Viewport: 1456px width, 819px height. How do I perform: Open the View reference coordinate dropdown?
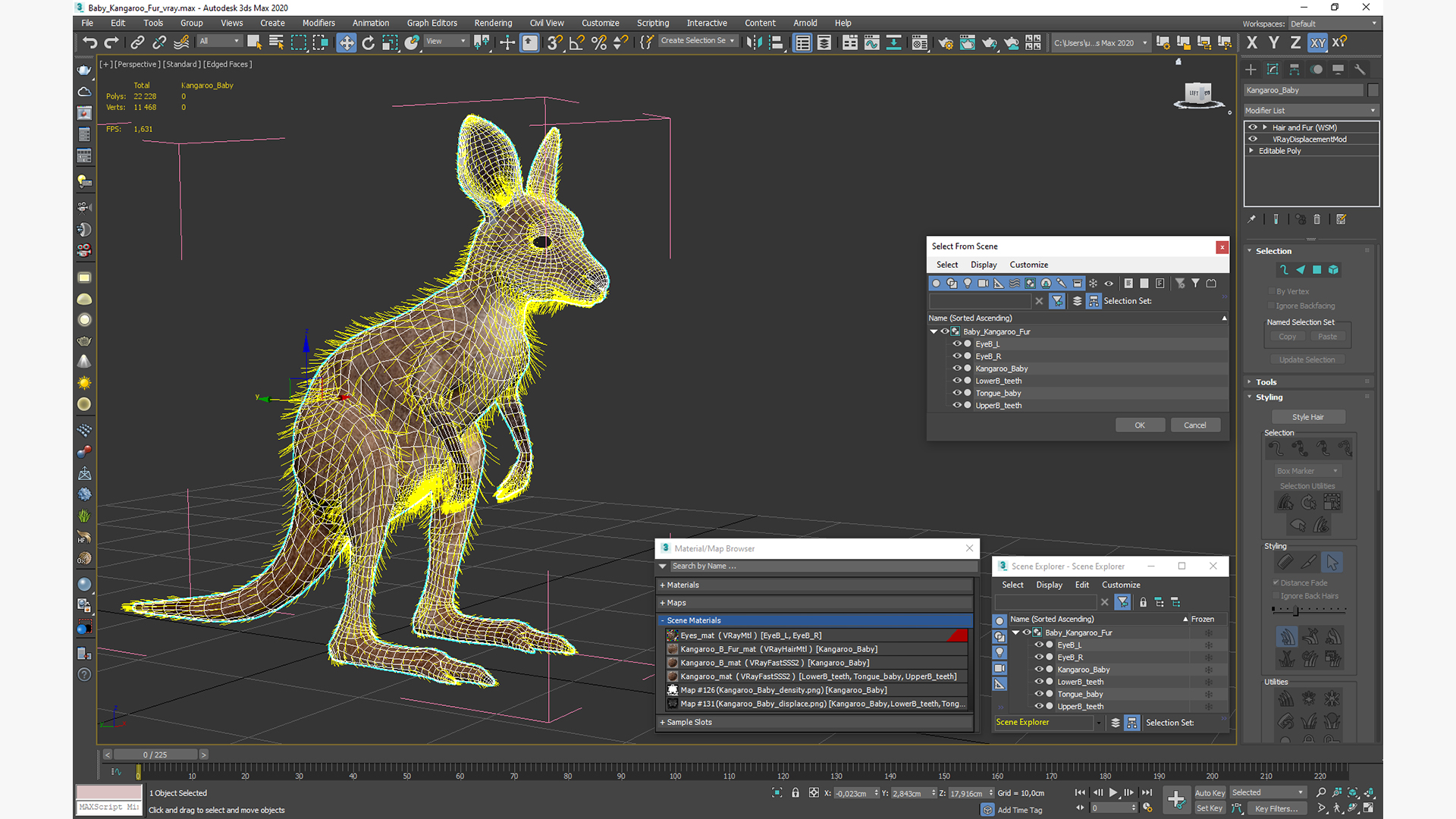446,41
